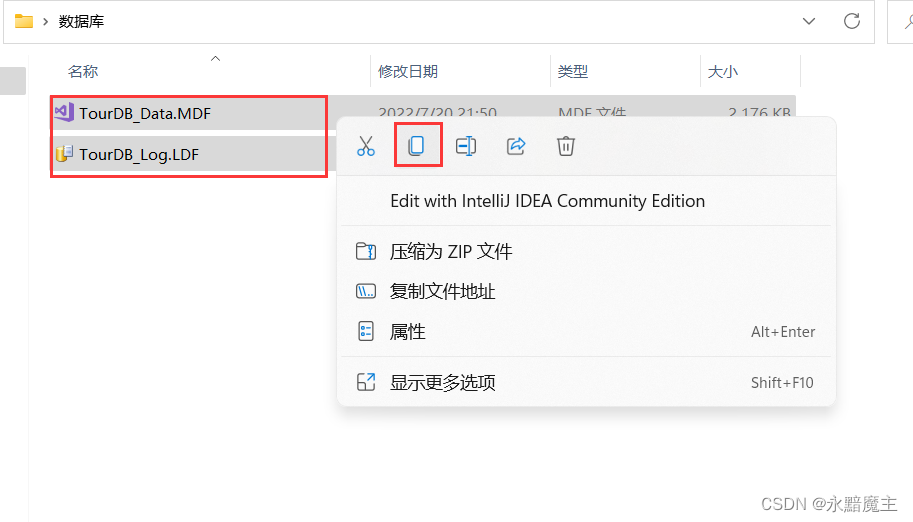The width and height of the screenshot is (913, 522).
Task: Click the TourDB_Data.MDF file icon
Action: point(64,112)
